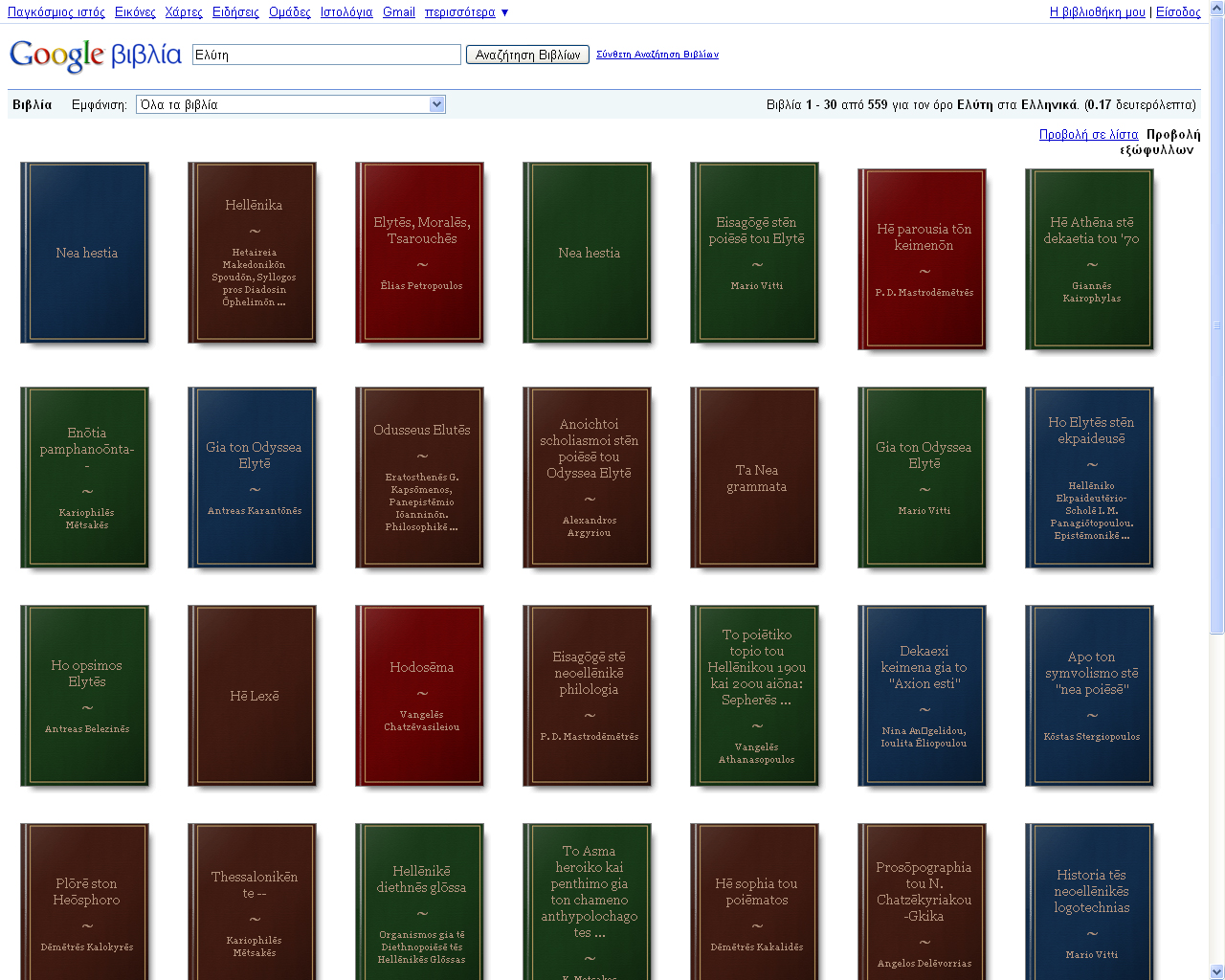Open Gmail from the top bar

coord(398,13)
